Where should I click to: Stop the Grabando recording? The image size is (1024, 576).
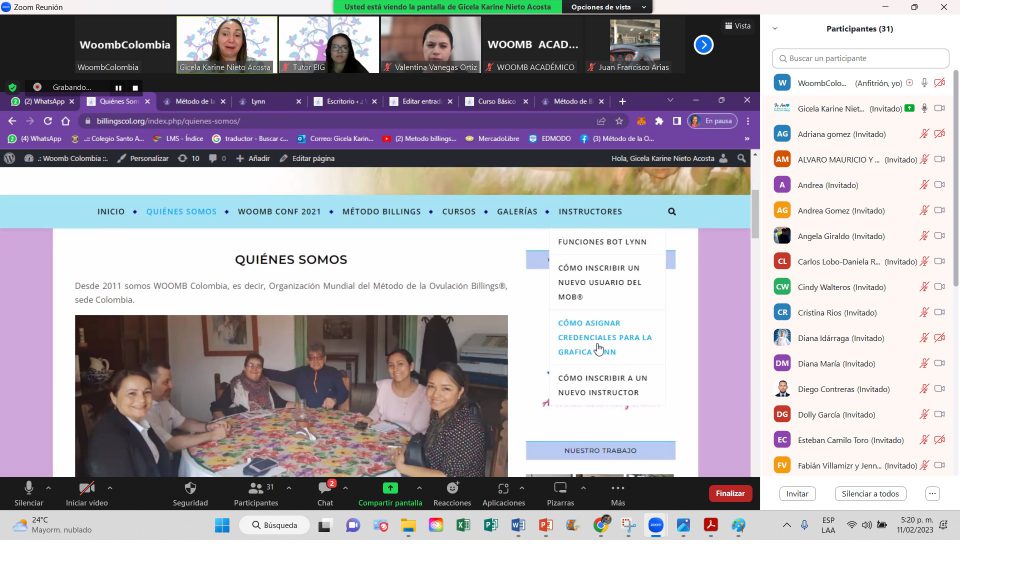135,88
